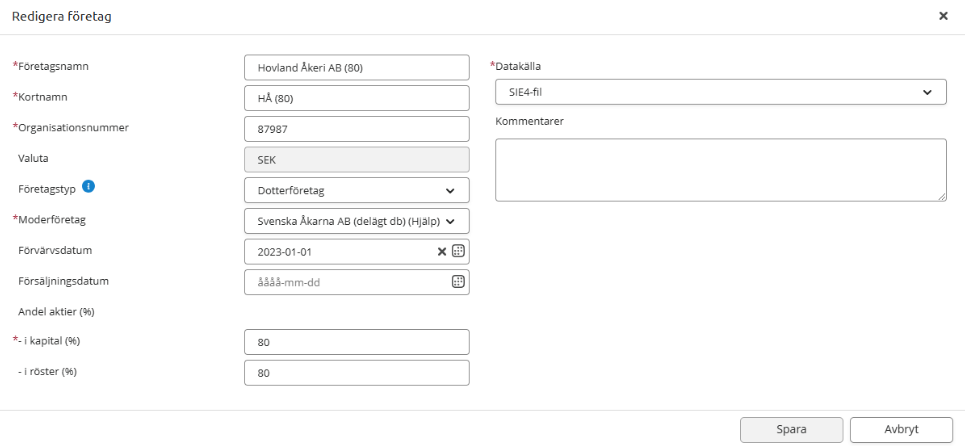Focus the Kortnamn text field
Screen dimensions: 965x446
[356, 98]
